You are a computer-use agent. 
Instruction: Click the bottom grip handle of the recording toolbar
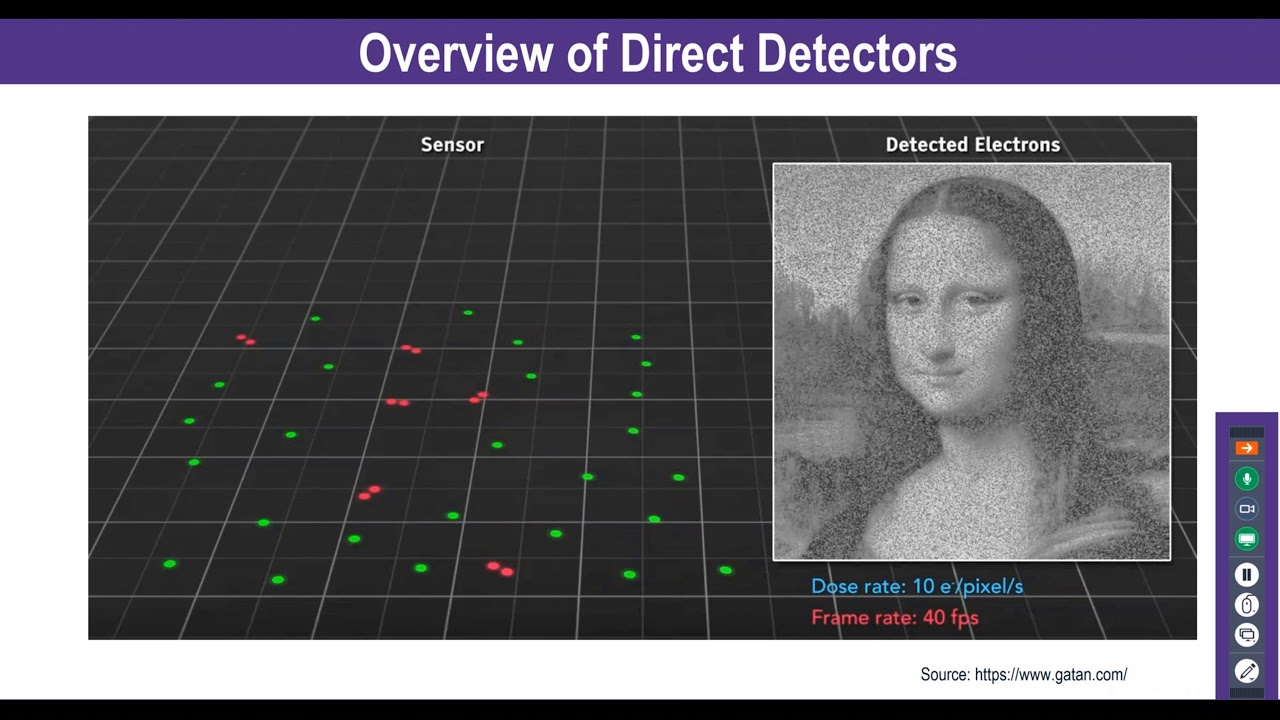tap(1246, 692)
